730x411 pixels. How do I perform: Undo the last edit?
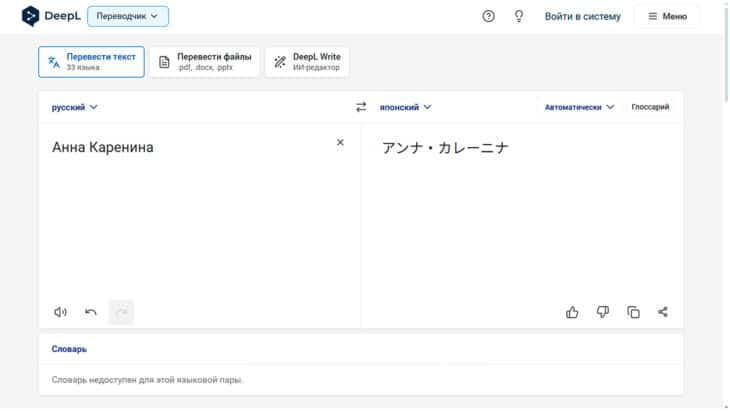pyautogui.click(x=91, y=312)
